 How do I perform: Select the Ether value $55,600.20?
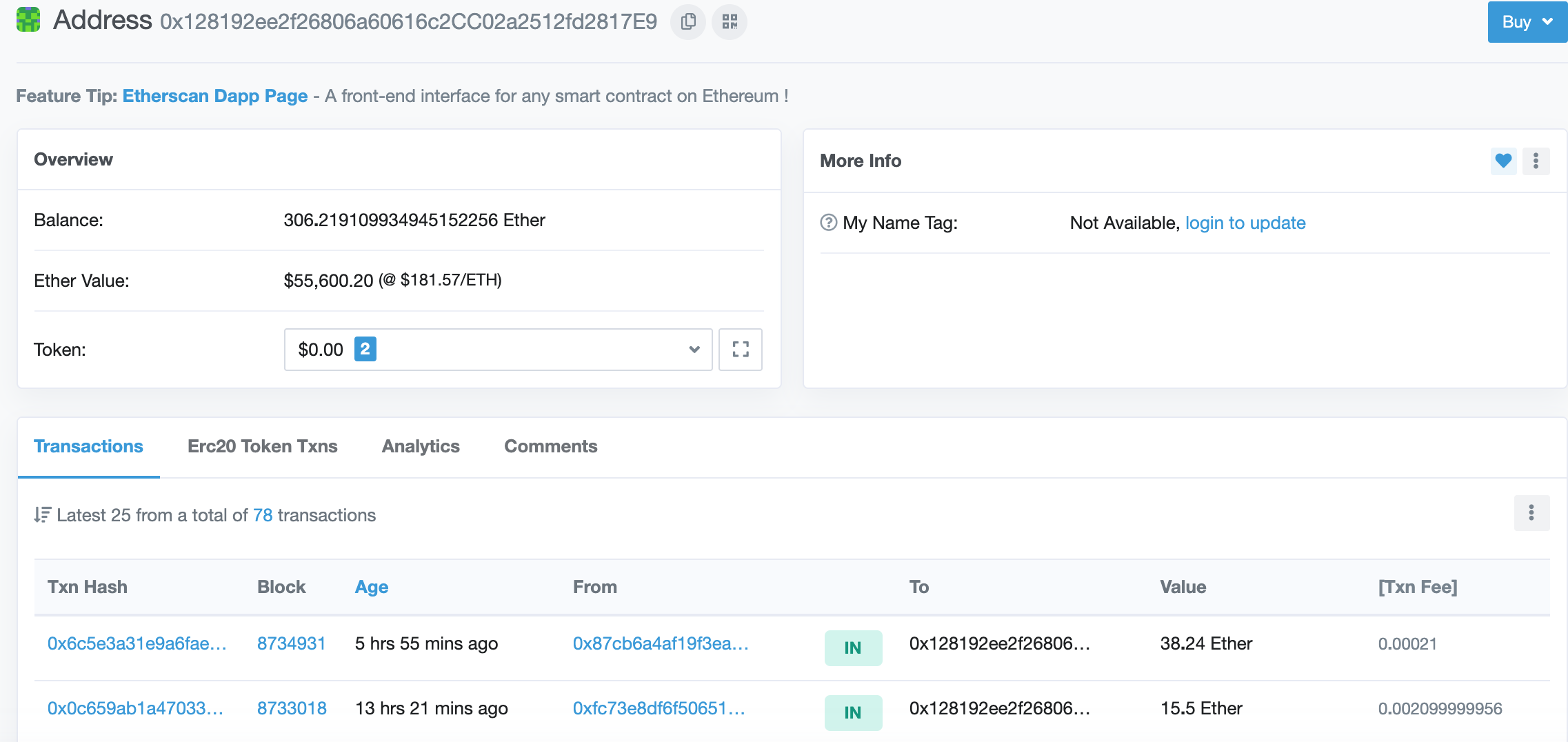(x=328, y=281)
